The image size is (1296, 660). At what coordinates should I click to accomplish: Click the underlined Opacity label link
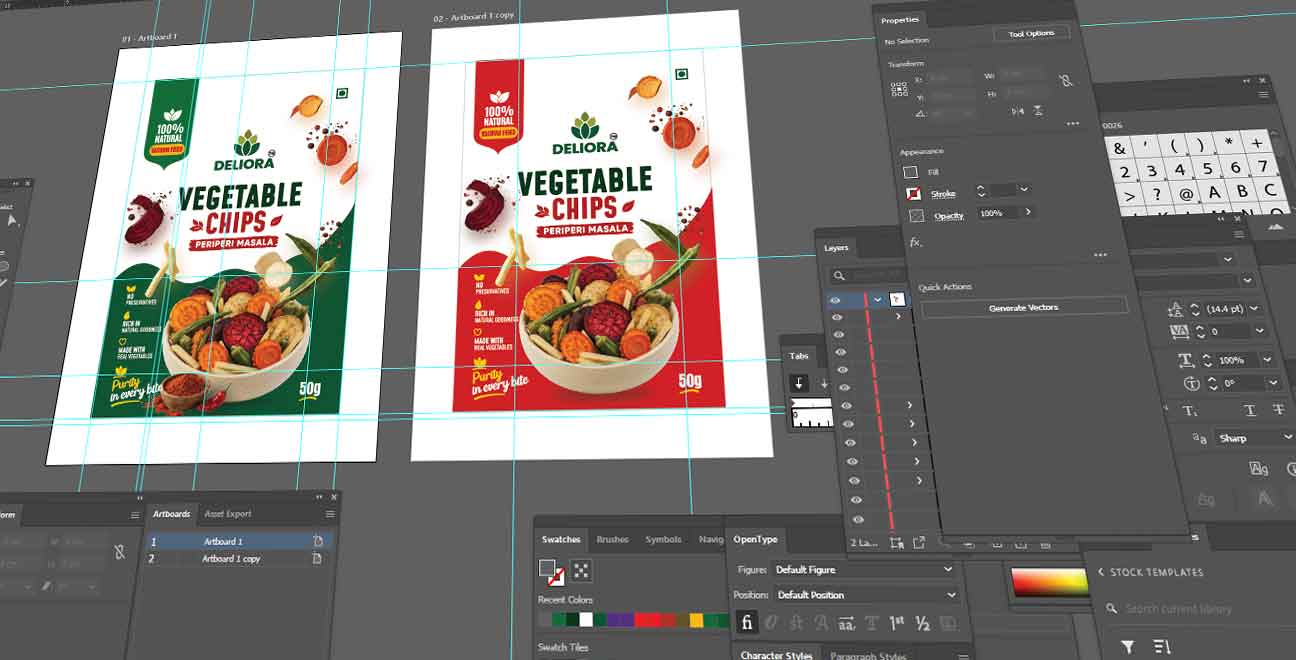point(949,215)
